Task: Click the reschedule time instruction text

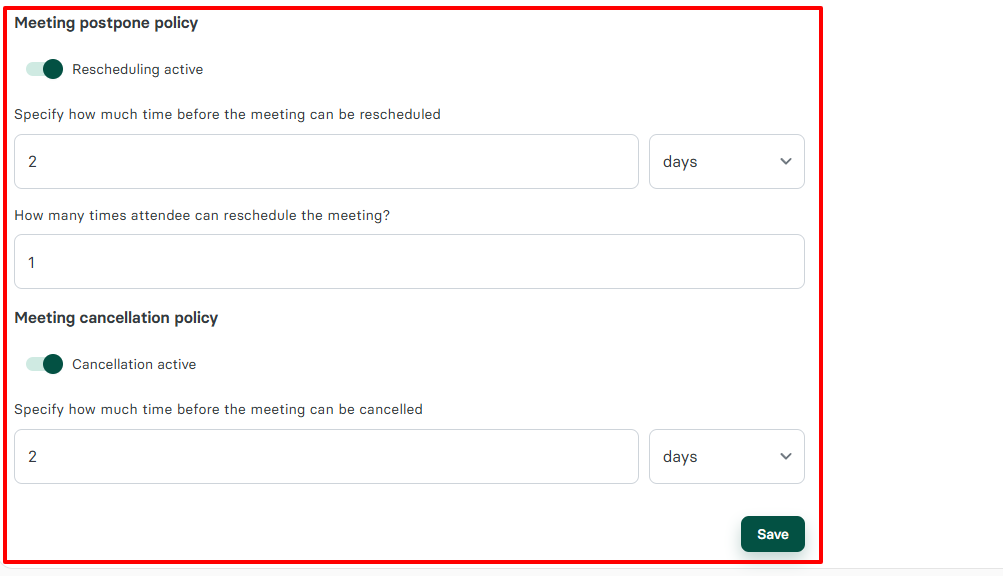Action: coord(227,114)
